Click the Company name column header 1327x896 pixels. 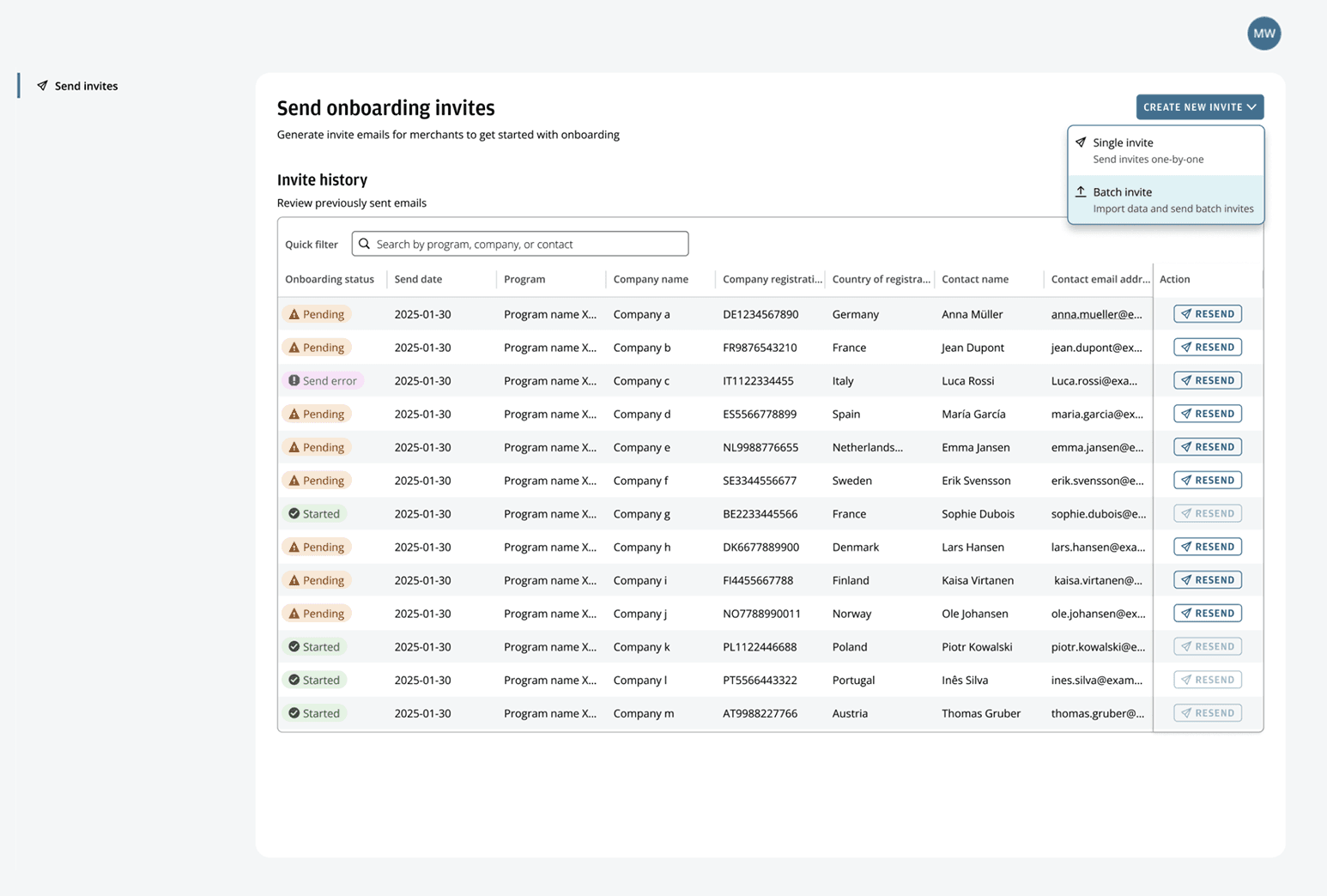point(651,279)
